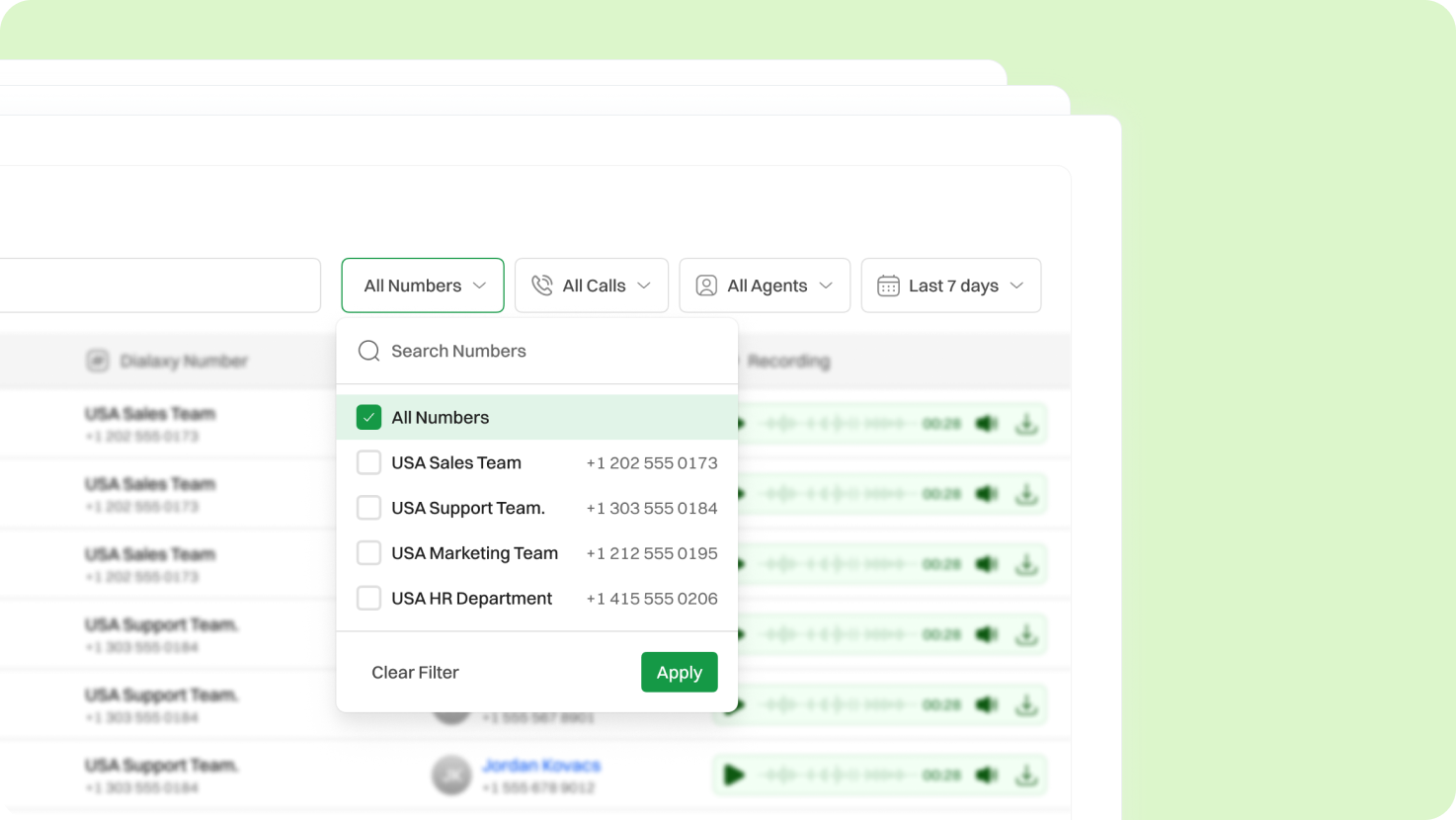This screenshot has height=820, width=1456.
Task: Check the USA Sales Team checkbox
Action: (x=368, y=462)
